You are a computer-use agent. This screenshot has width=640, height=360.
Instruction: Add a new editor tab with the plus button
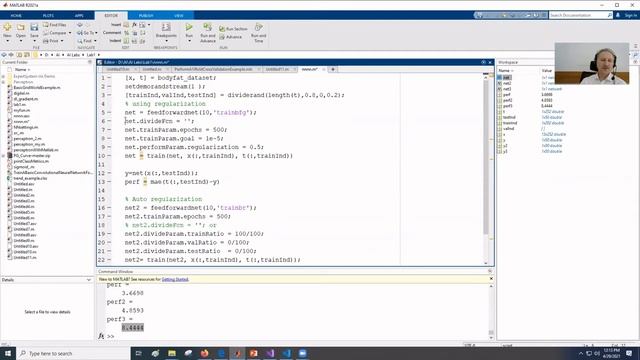pos(333,69)
